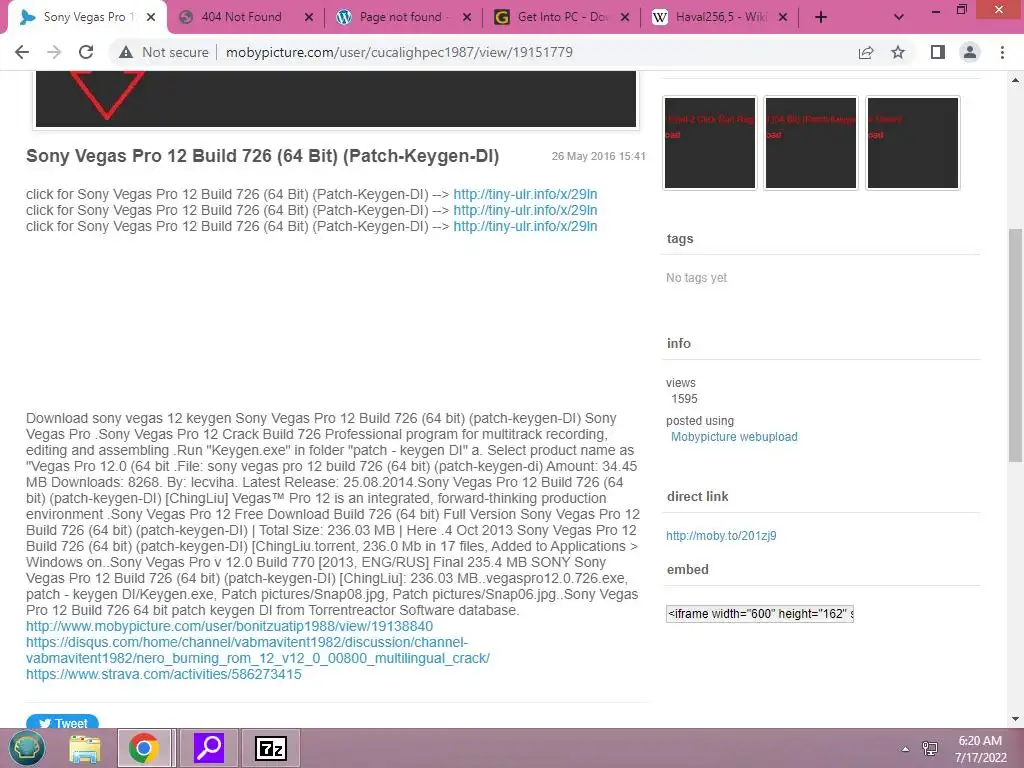
Task: Close the 404 Not Found tab
Action: 309,17
